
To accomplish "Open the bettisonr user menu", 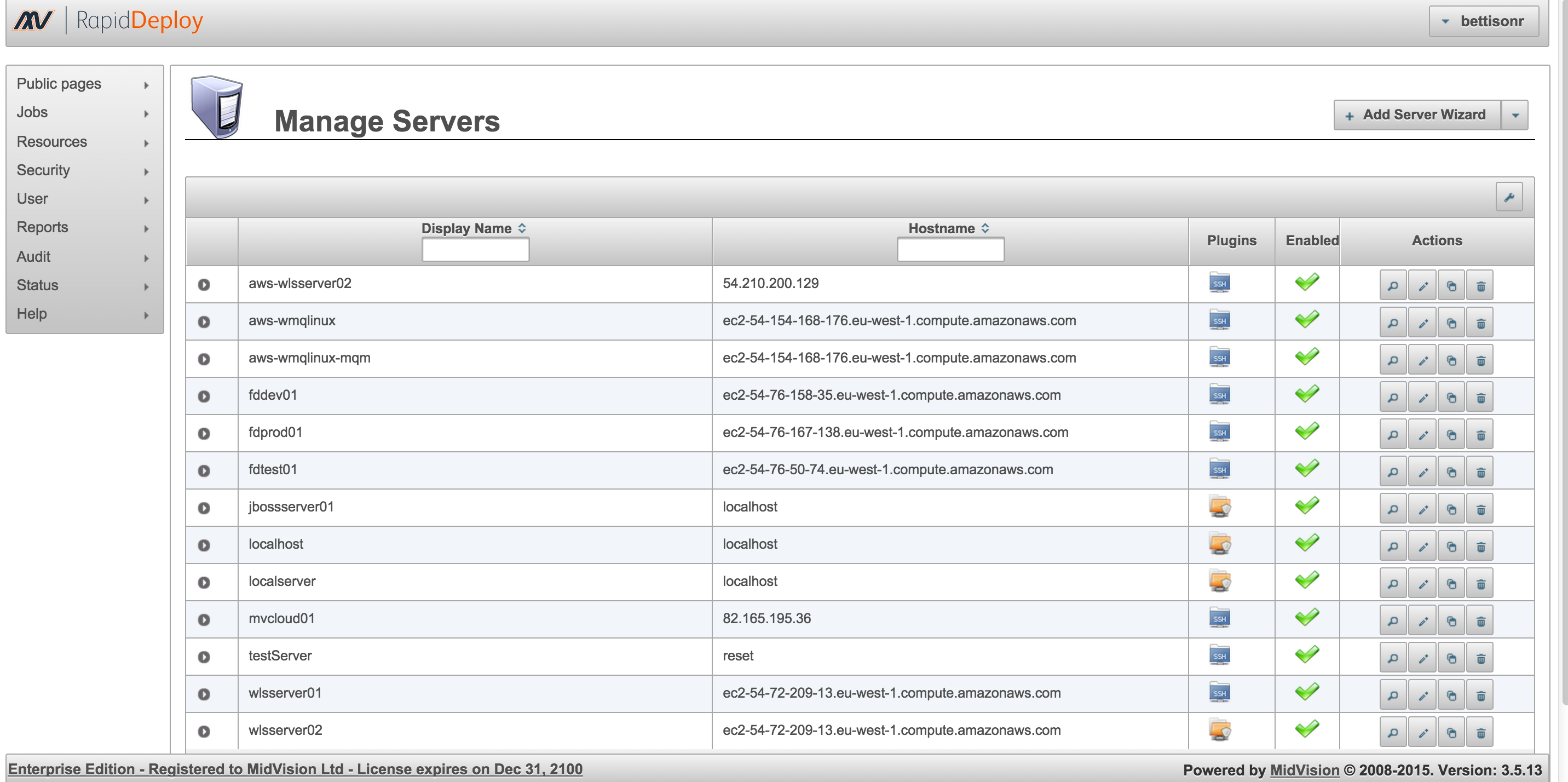I will click(1483, 21).
